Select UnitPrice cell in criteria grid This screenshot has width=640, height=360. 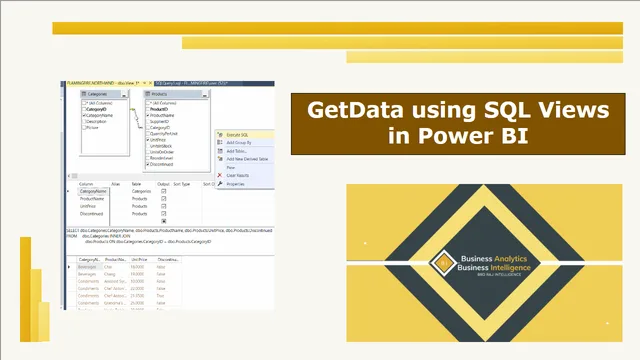click(x=93, y=207)
